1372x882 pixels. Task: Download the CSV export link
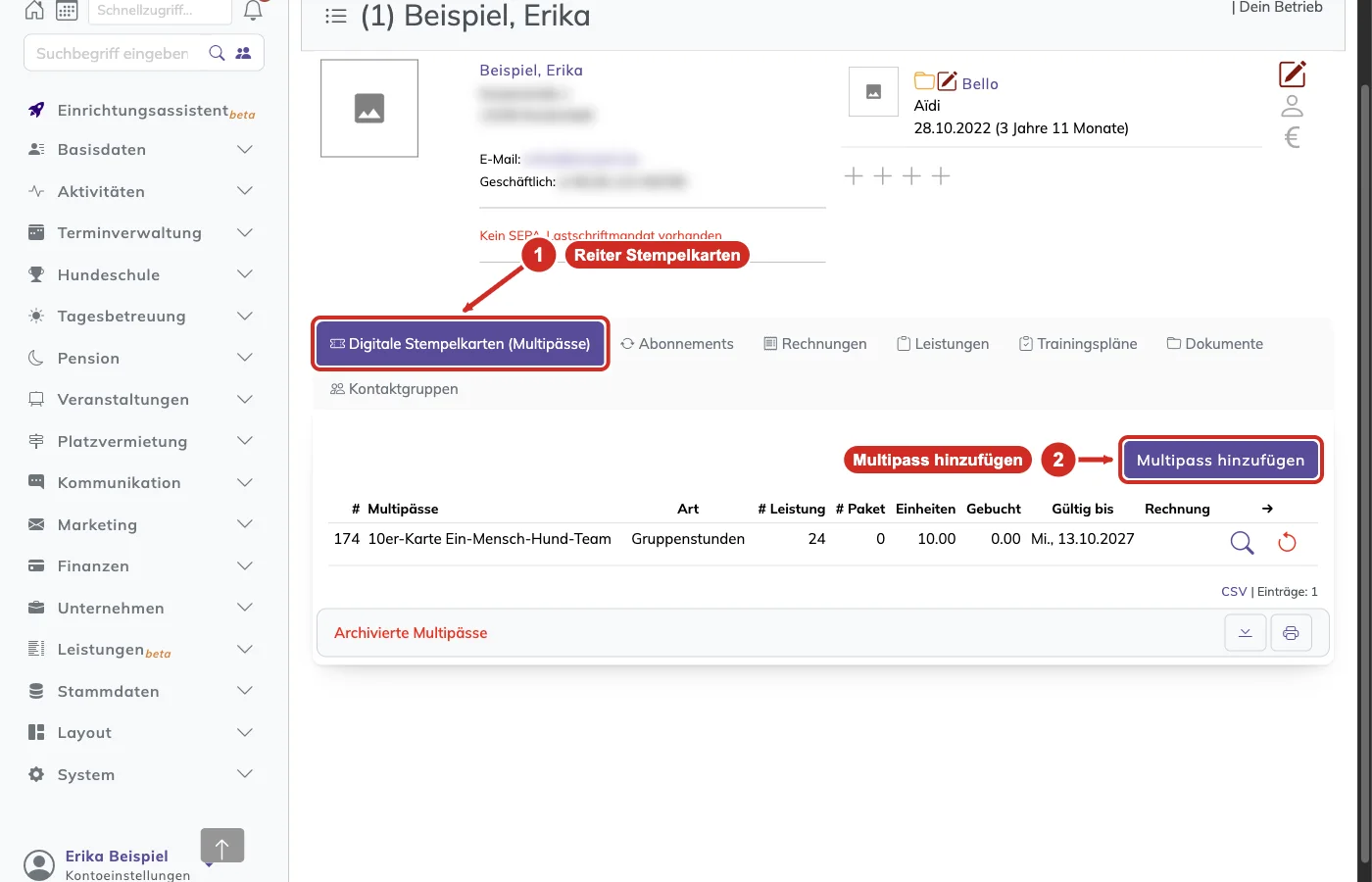point(1234,592)
